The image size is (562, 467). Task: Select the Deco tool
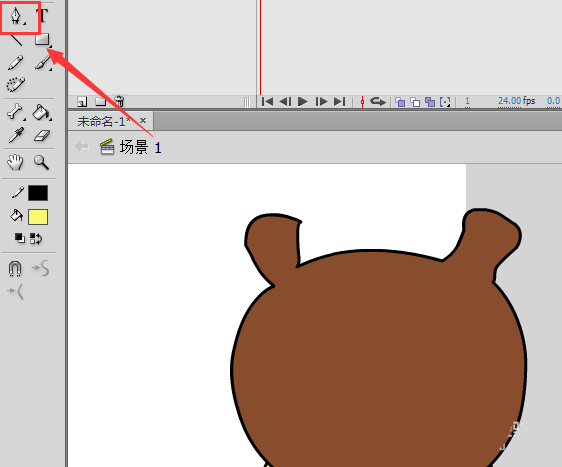point(15,85)
